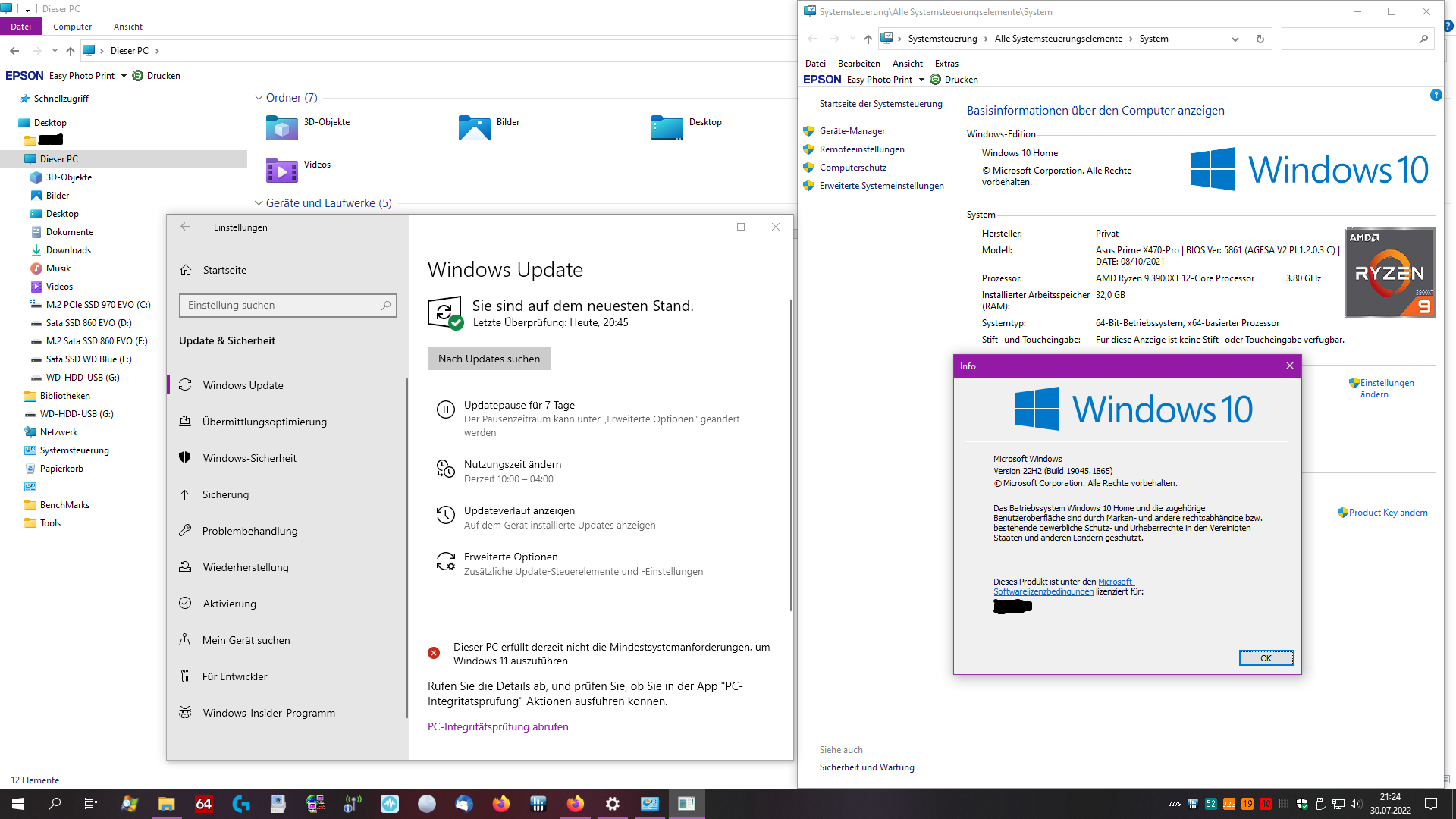1456x819 pixels.
Task: Open the 3D-Objekte folder icon
Action: coord(281,127)
